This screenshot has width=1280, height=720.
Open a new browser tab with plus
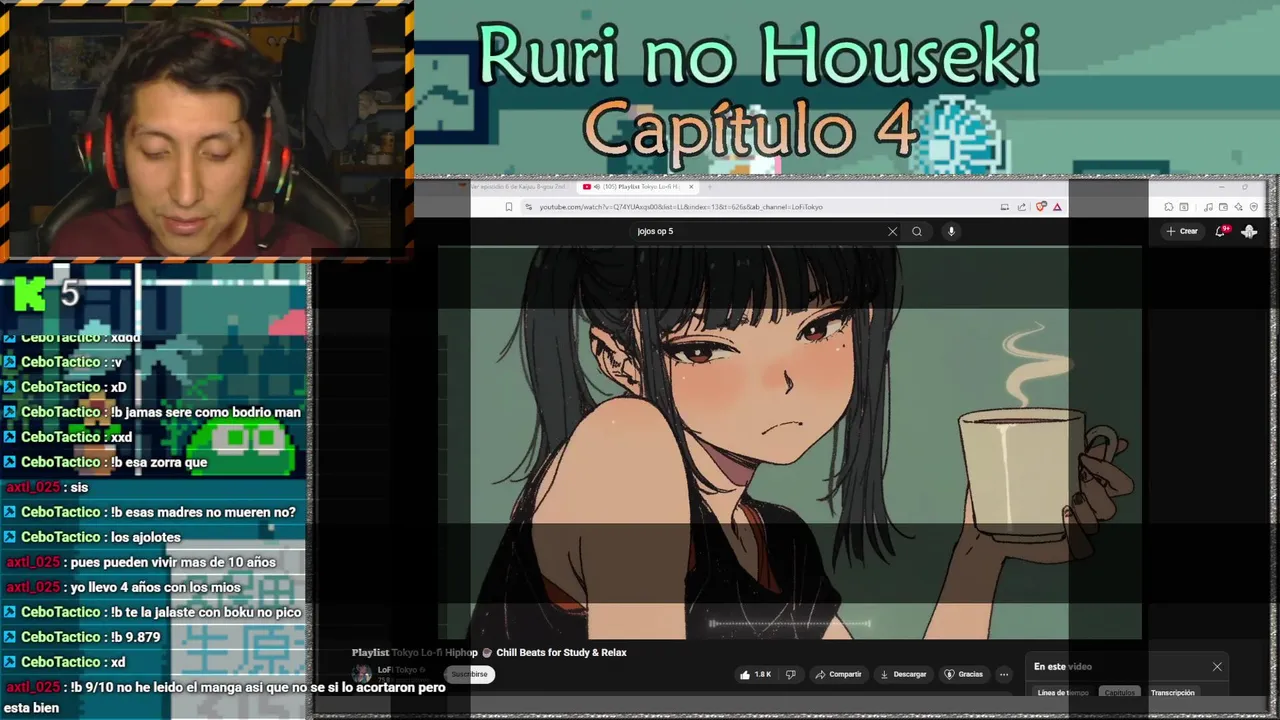point(710,187)
